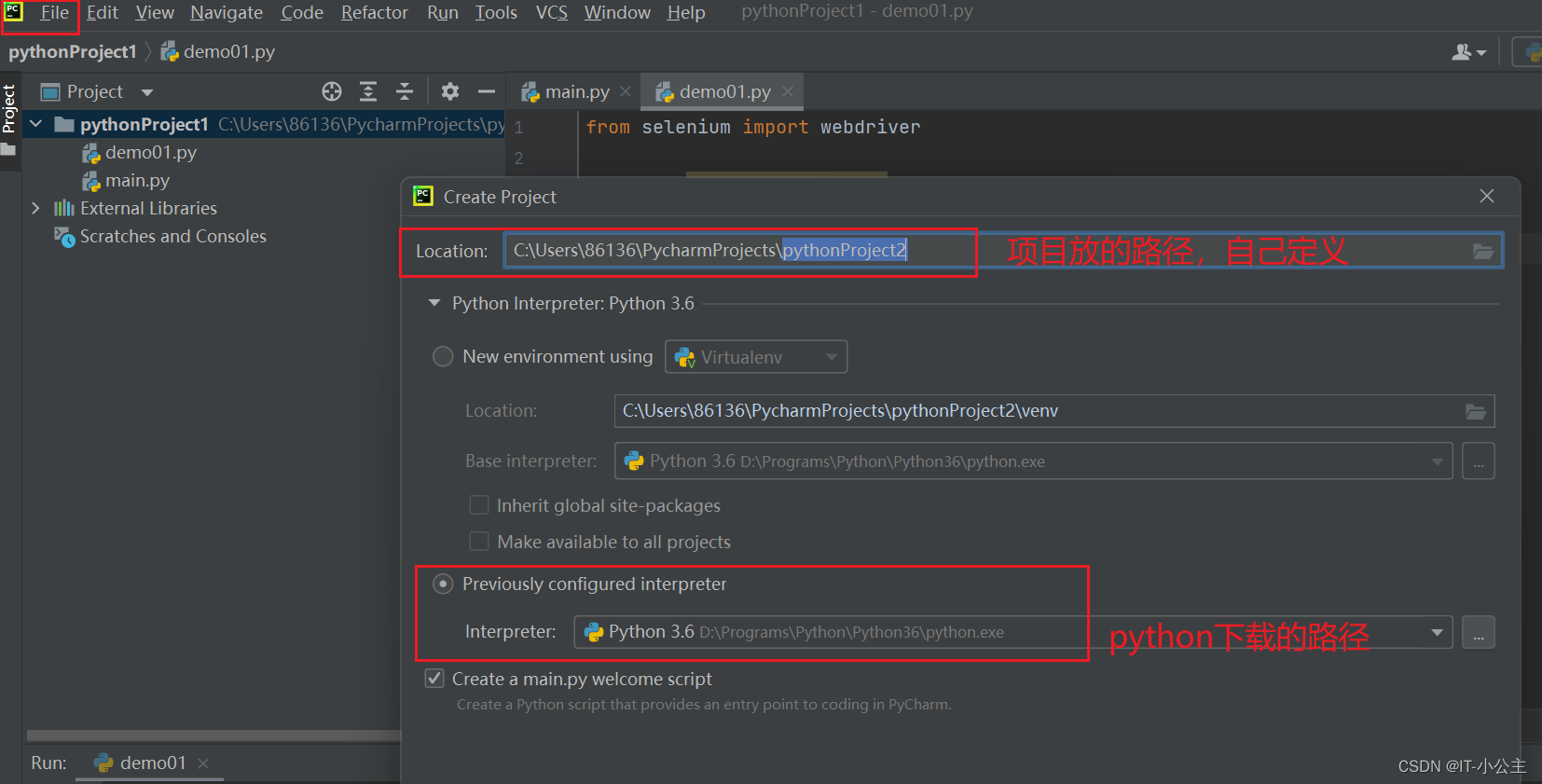Open the Base interpreter dropdown
Viewport: 1542px width, 784px height.
pos(1034,461)
